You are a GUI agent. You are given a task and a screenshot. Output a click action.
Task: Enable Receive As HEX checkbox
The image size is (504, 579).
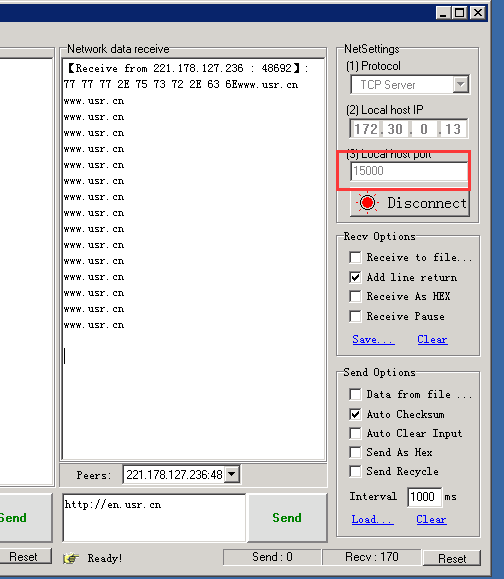coord(355,296)
